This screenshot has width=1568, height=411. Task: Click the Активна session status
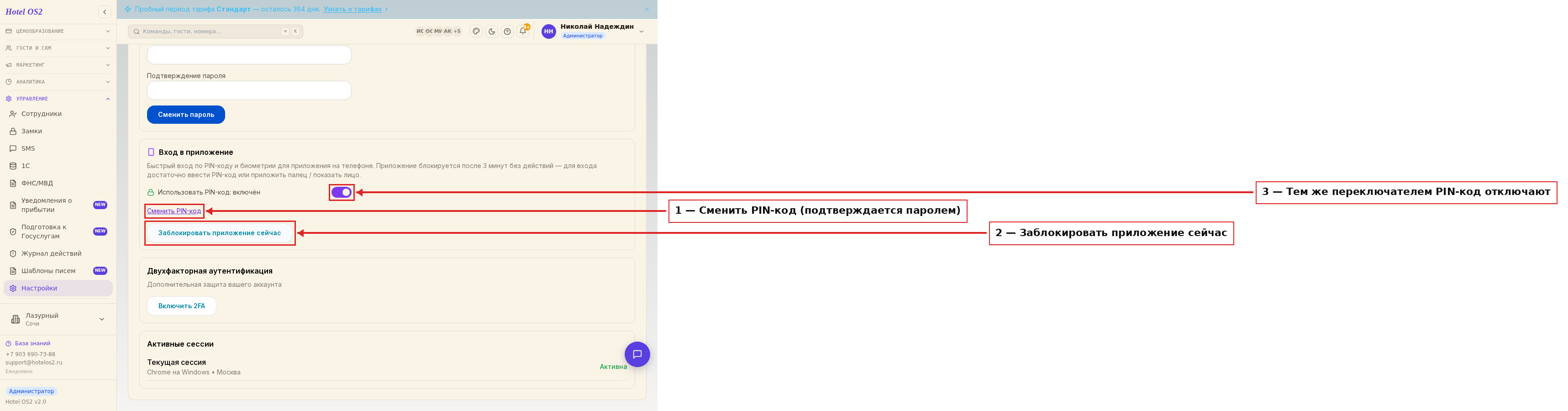[x=613, y=367]
